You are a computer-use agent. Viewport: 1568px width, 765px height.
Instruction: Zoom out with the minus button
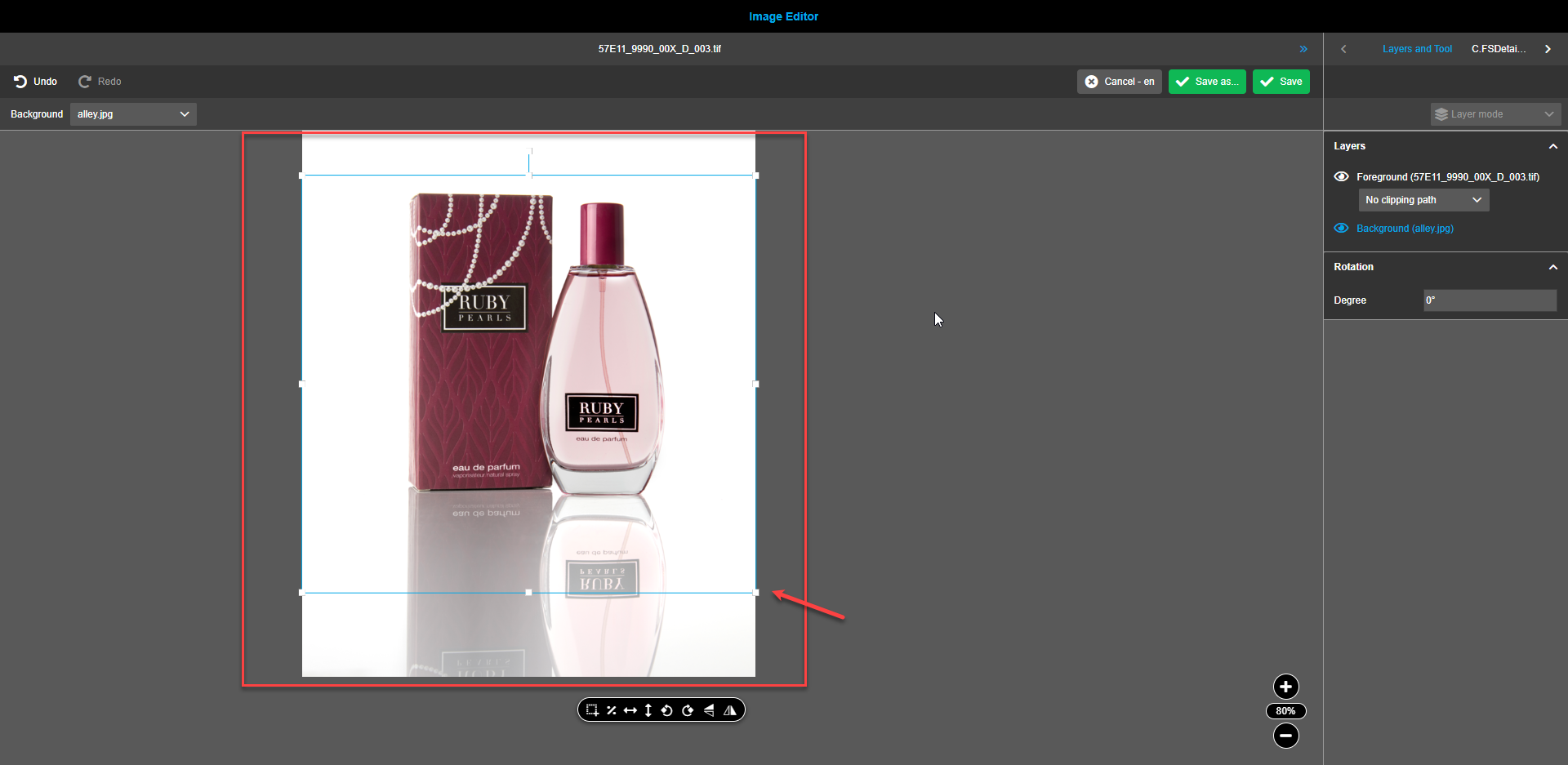pyautogui.click(x=1285, y=736)
